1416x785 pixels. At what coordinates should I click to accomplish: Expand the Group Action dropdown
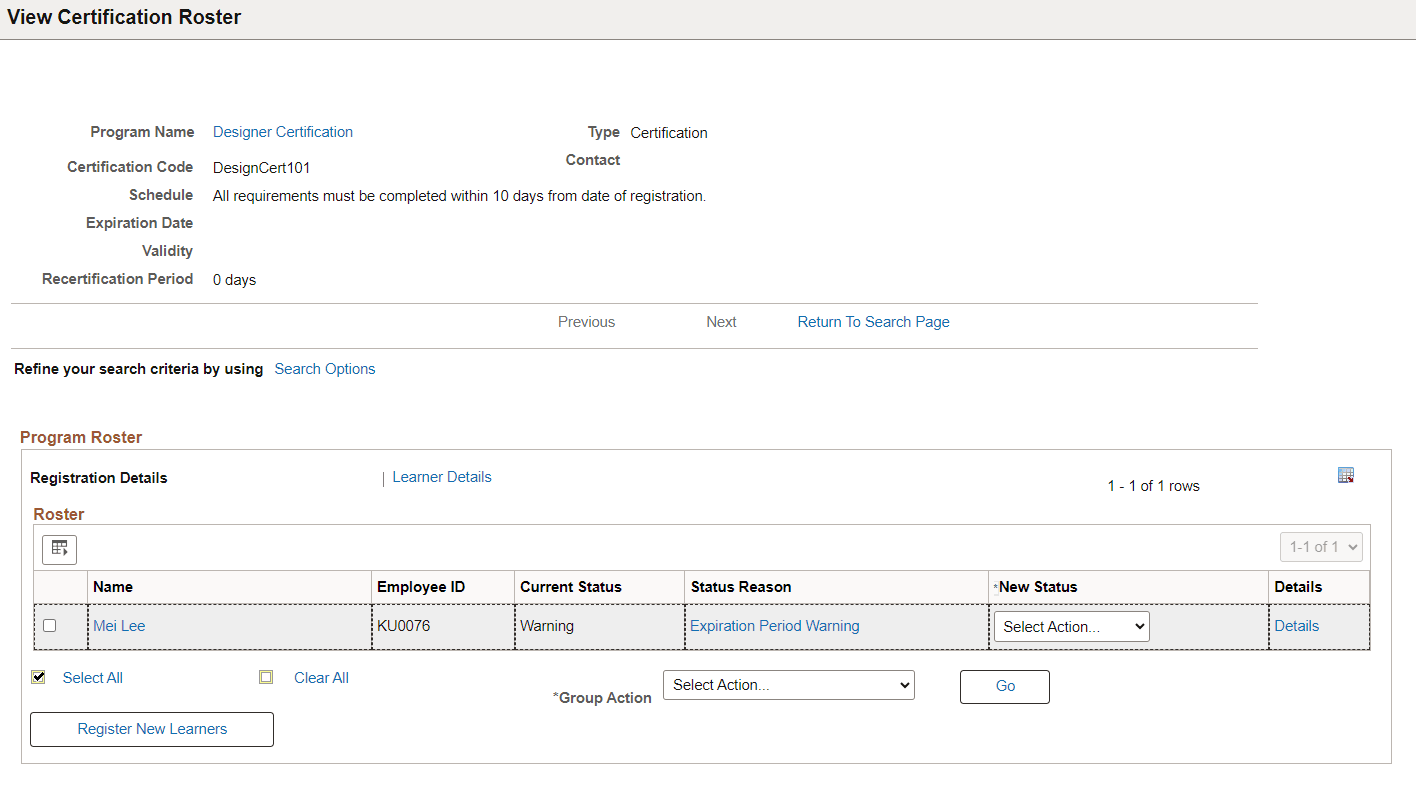point(788,685)
